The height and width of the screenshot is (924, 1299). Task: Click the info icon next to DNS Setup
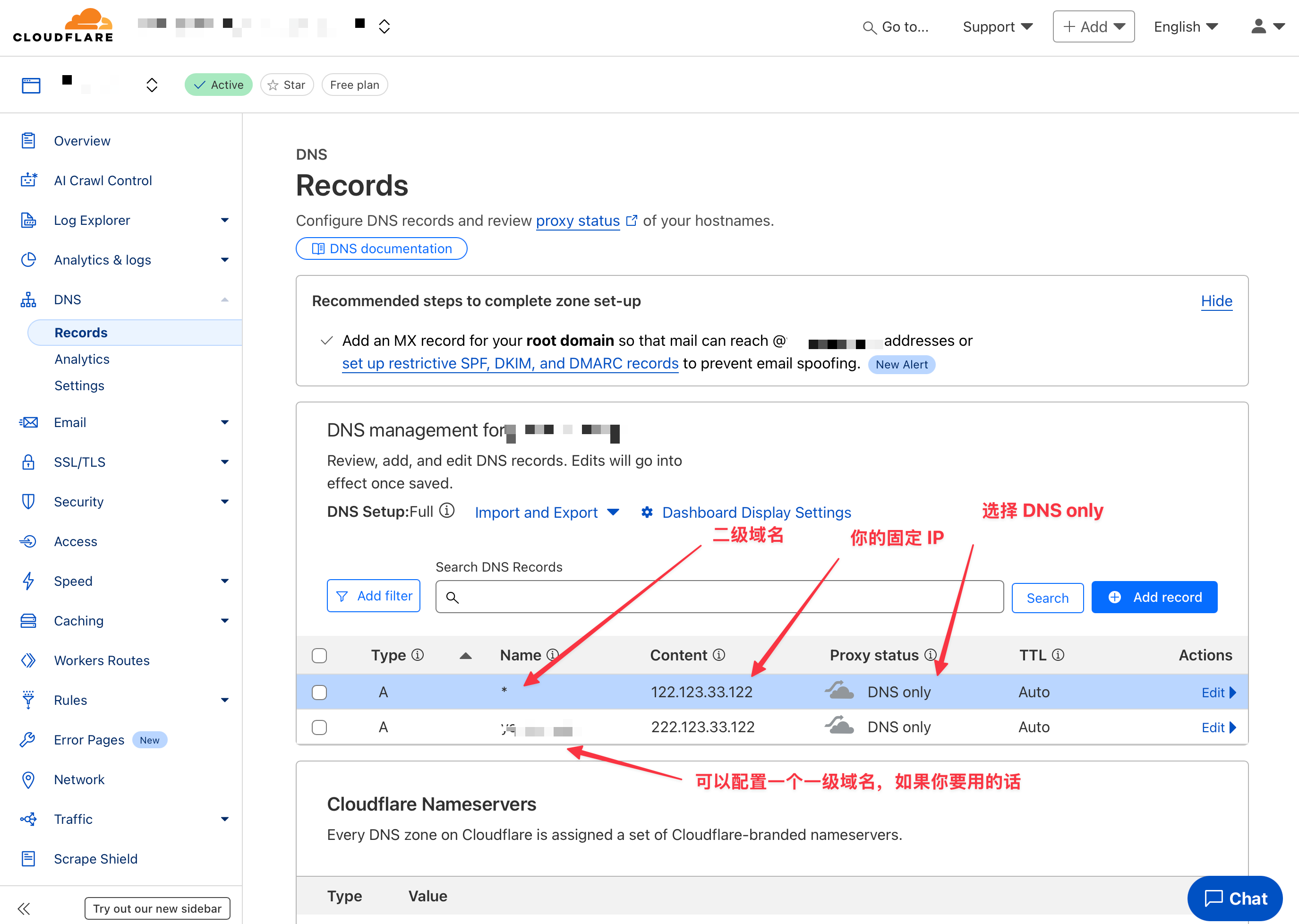(x=447, y=510)
